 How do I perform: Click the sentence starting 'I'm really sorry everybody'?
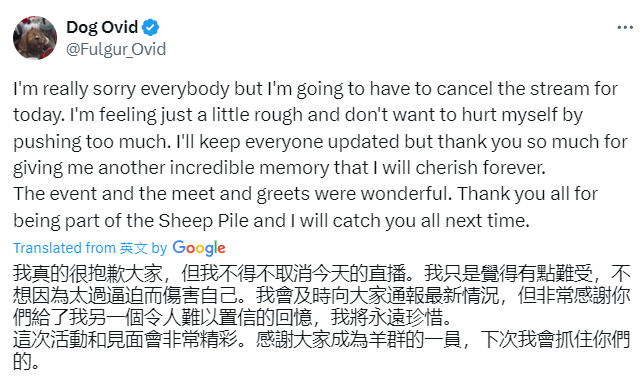click(x=315, y=89)
